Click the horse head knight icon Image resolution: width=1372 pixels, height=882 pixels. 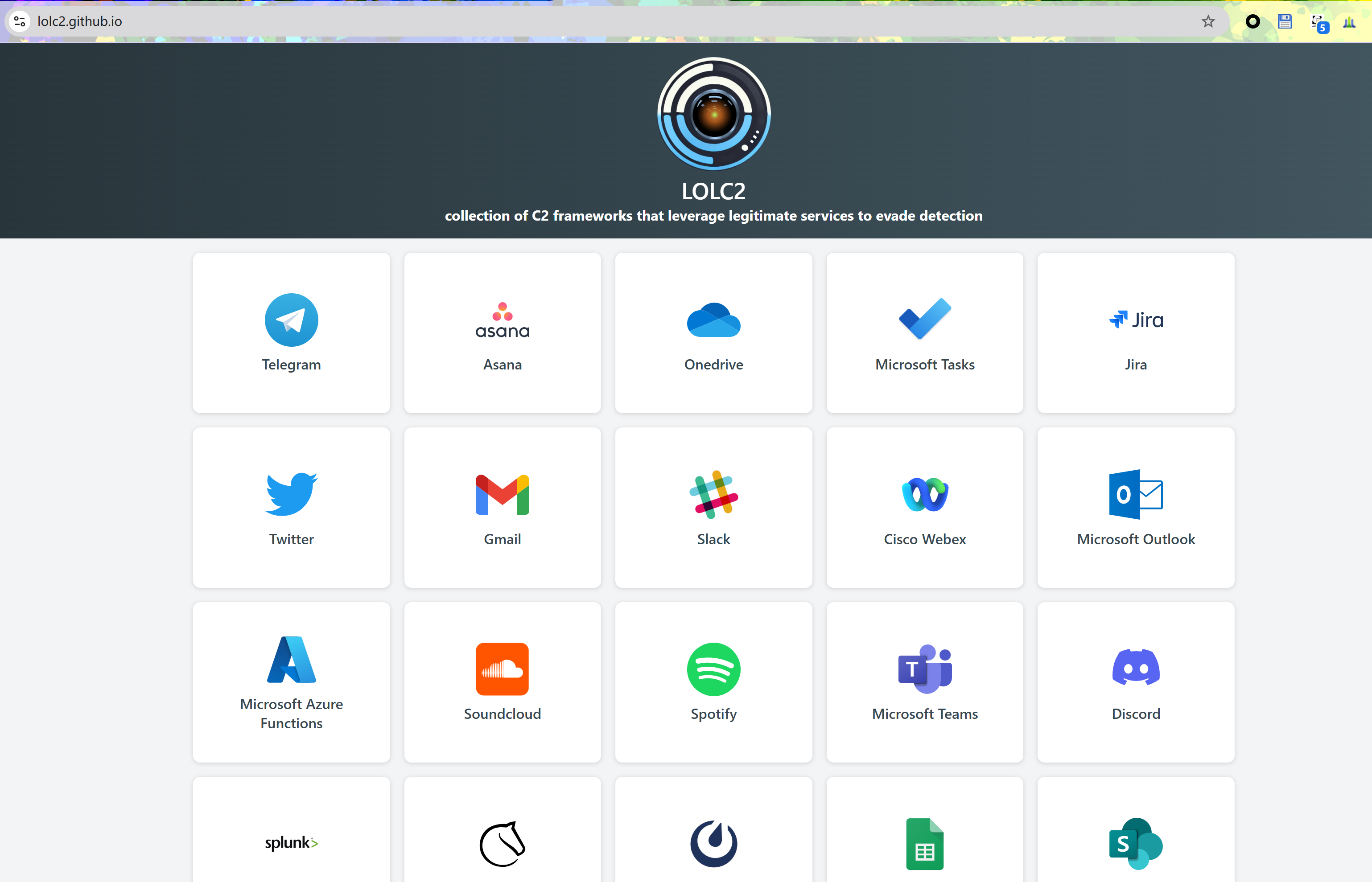pos(503,844)
